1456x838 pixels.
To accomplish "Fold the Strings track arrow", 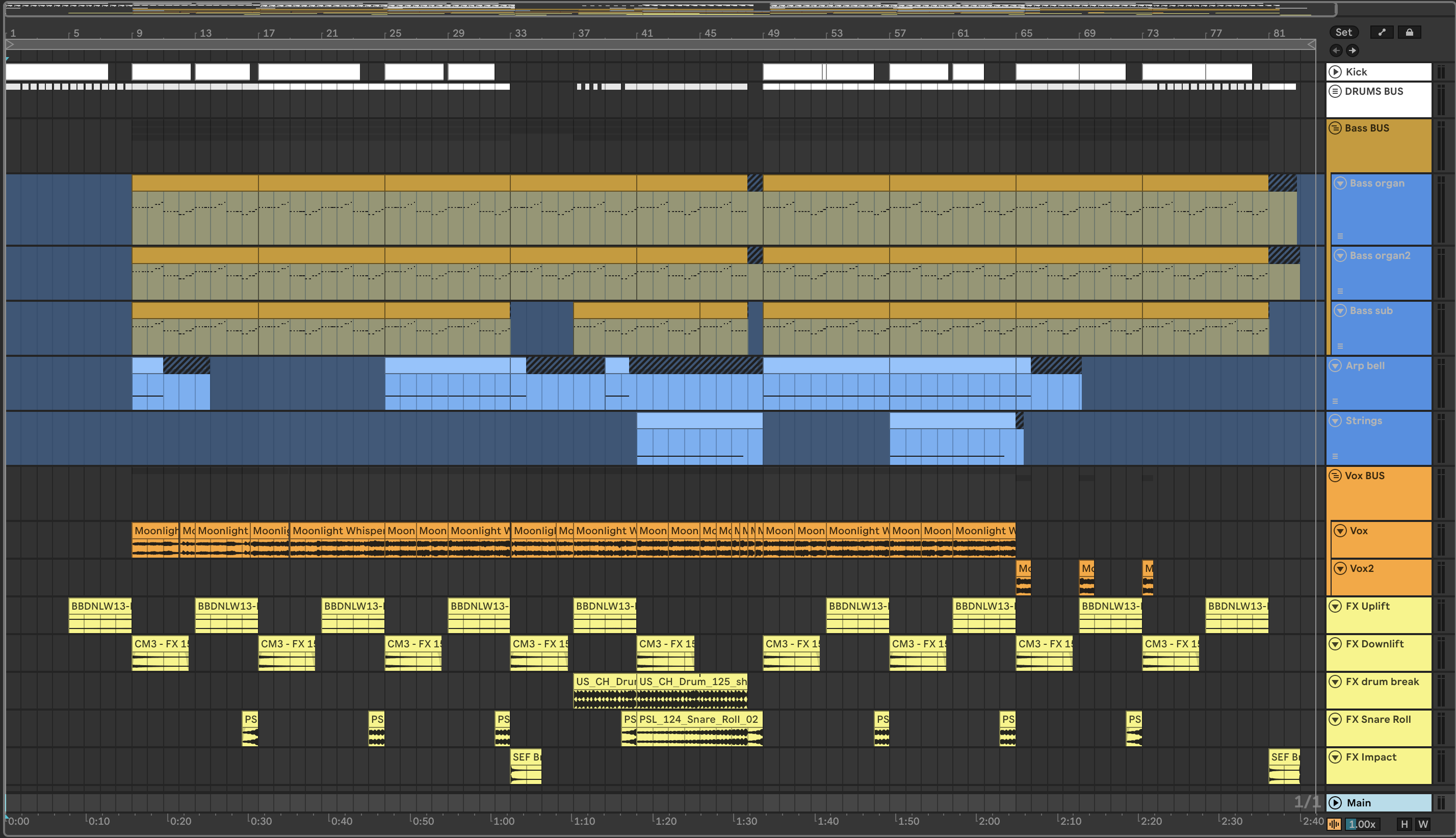I will click(x=1335, y=421).
